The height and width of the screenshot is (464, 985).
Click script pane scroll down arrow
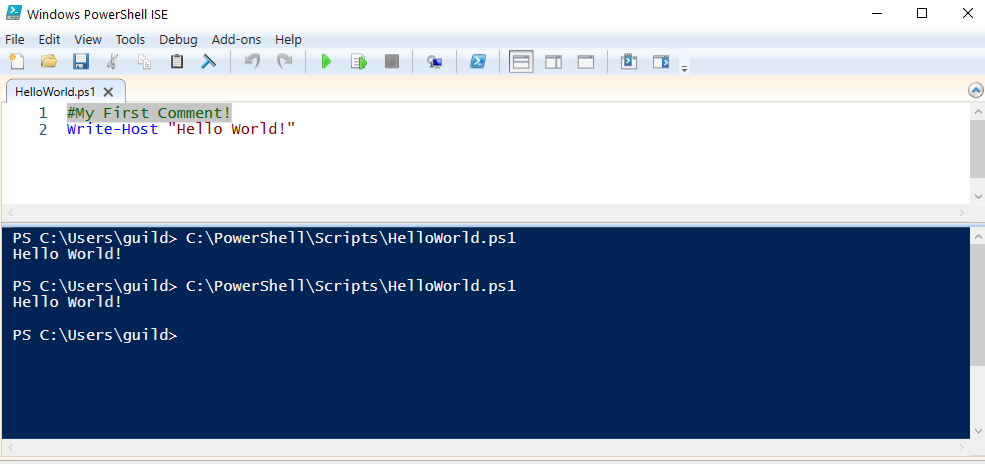[x=977, y=196]
